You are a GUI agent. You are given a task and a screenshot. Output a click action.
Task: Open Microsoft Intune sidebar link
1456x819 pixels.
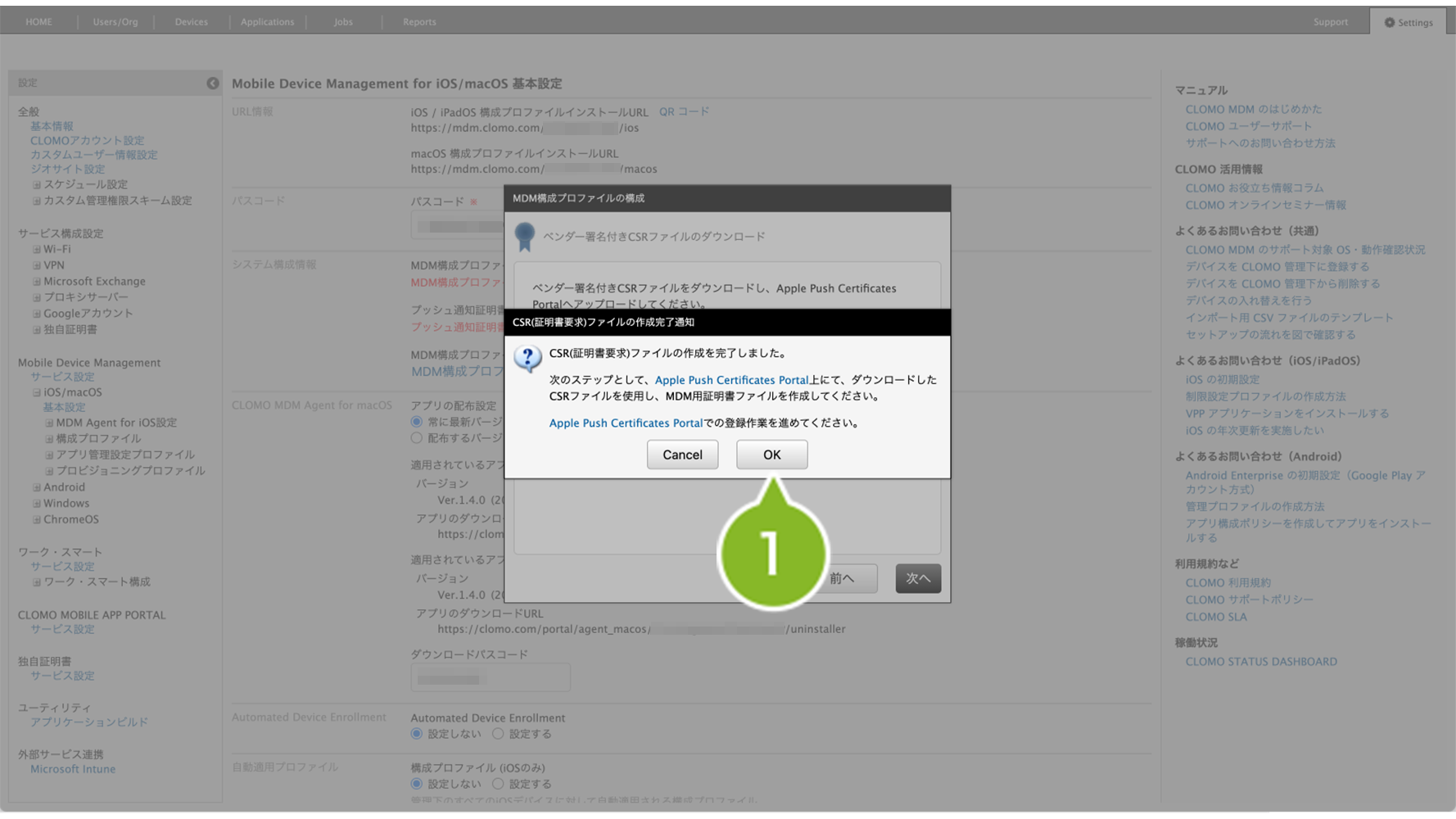(73, 769)
